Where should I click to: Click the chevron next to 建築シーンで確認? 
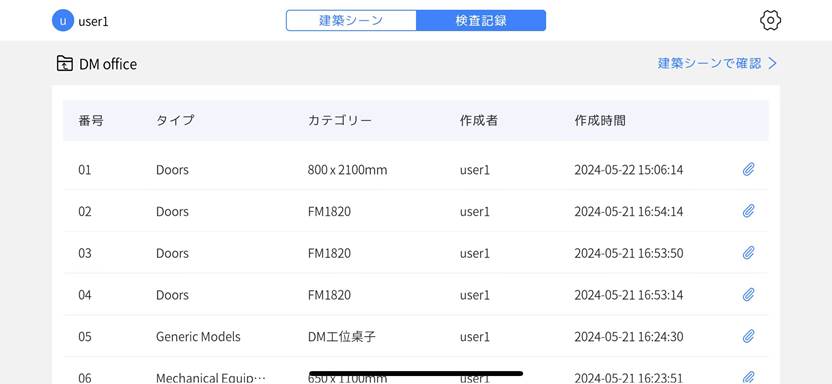point(772,64)
